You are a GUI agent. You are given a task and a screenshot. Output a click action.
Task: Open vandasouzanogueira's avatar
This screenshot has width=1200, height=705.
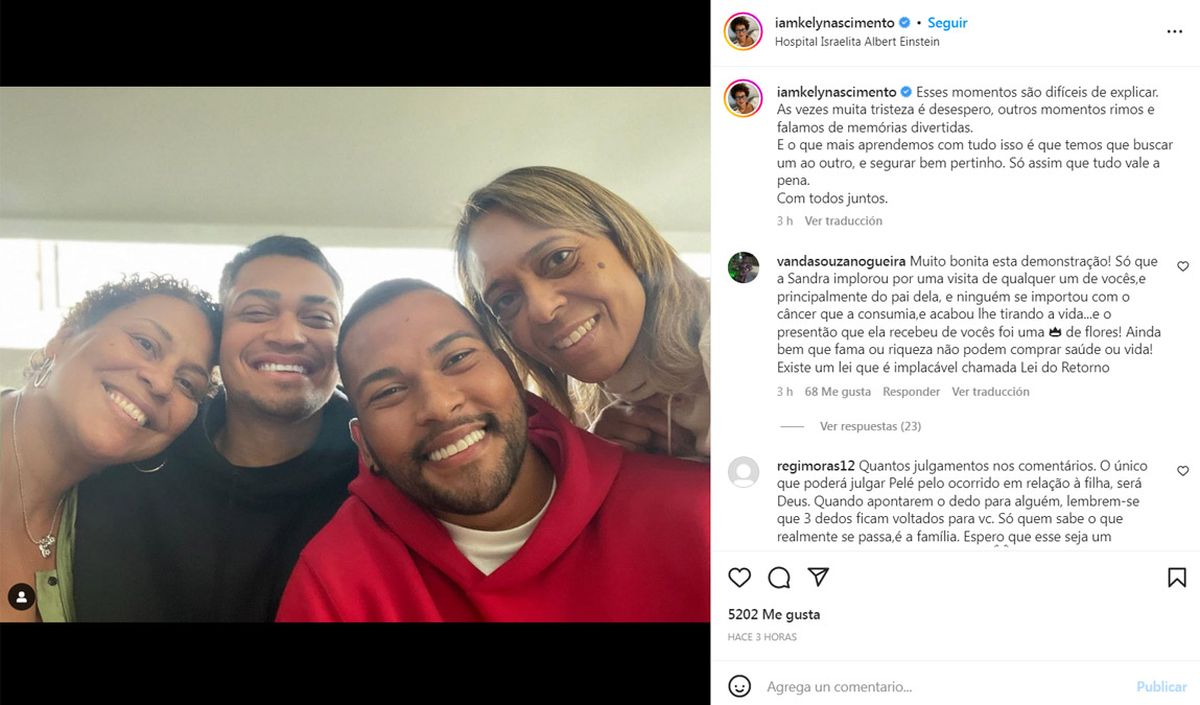743,267
